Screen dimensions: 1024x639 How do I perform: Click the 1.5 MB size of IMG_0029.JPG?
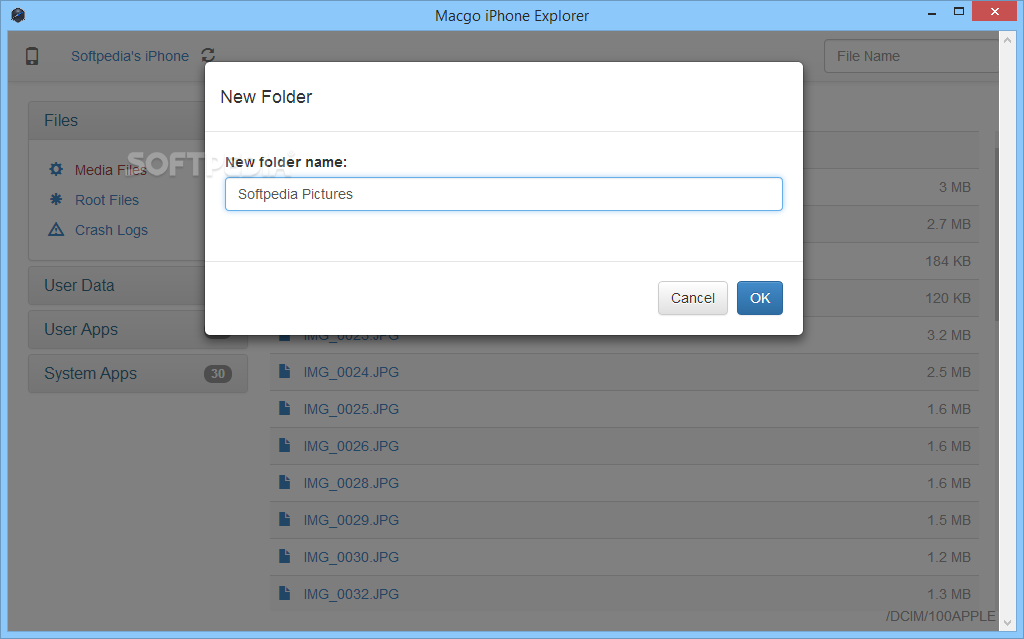coord(949,520)
